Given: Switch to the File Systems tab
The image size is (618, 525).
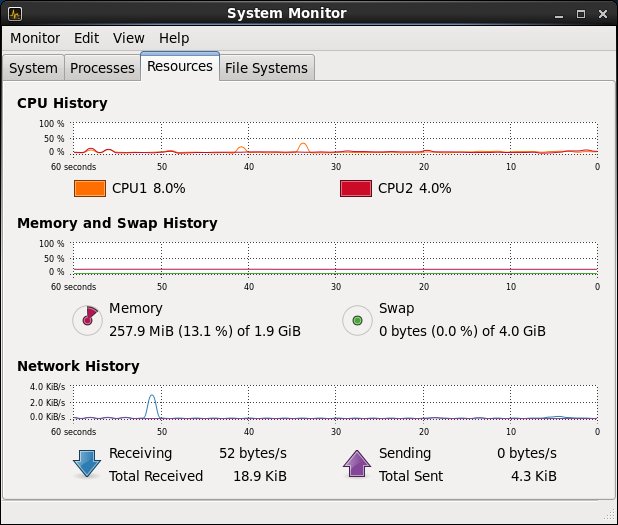Looking at the screenshot, I should [x=266, y=68].
